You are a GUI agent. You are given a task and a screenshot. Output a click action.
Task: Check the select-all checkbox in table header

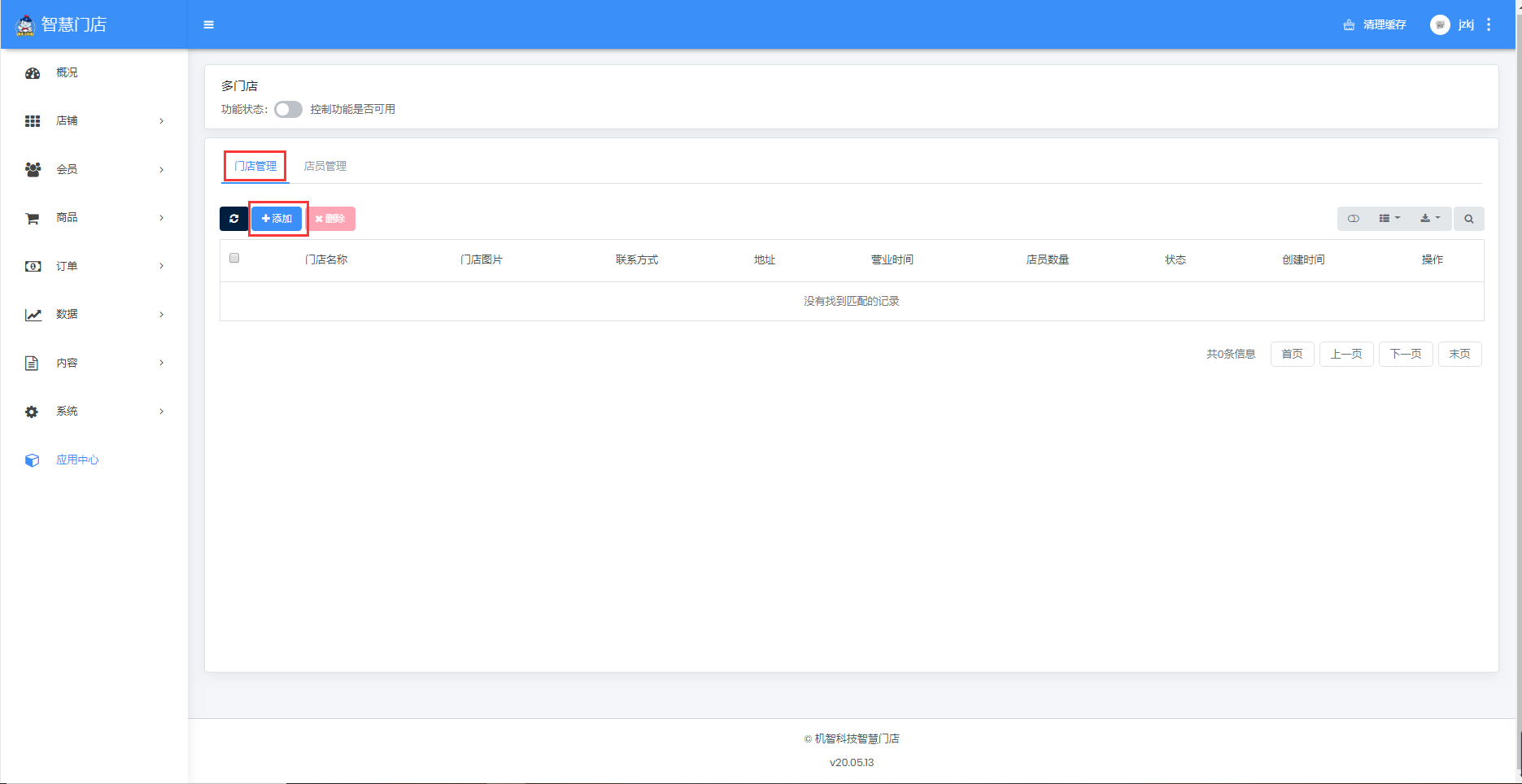pyautogui.click(x=234, y=258)
